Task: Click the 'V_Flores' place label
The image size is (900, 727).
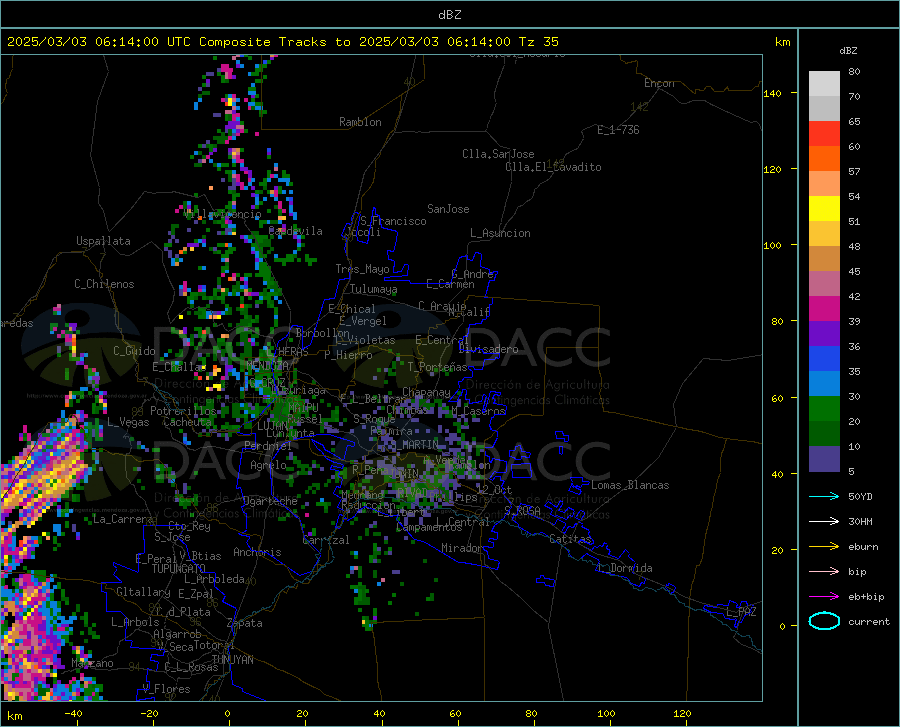Action: [x=166, y=689]
